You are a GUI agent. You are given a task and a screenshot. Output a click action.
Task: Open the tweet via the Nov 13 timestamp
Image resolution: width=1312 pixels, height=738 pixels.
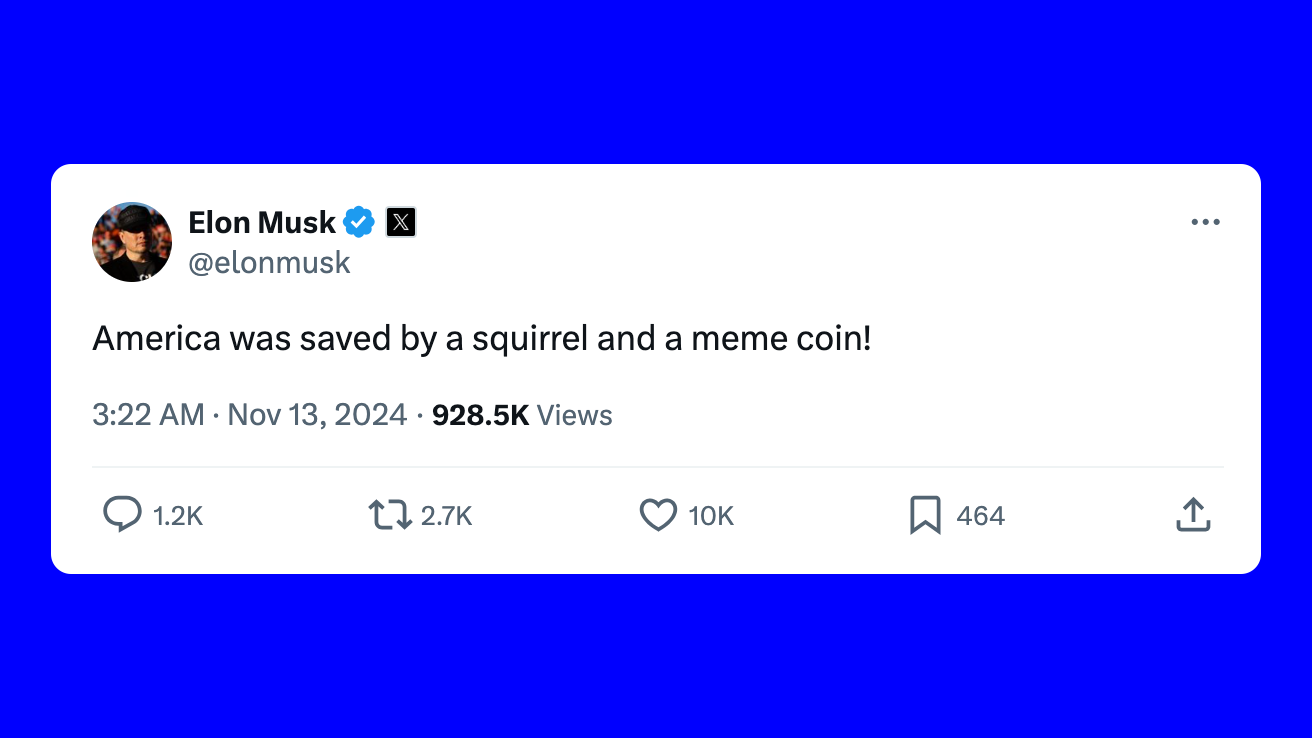317,414
